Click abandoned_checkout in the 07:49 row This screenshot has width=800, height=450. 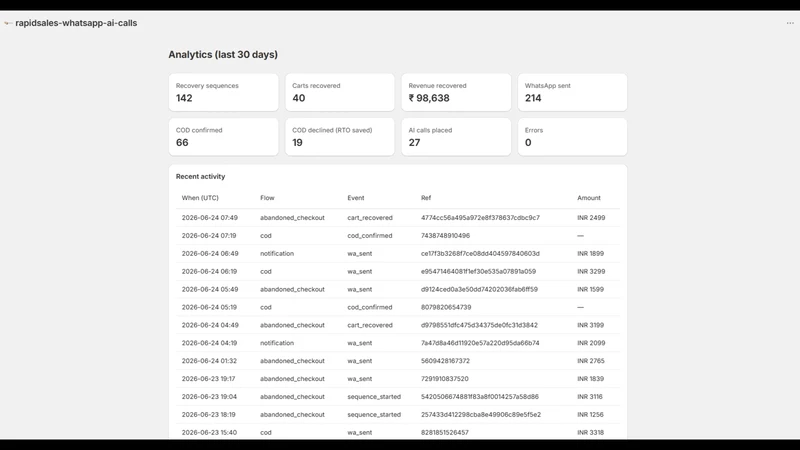pos(292,218)
